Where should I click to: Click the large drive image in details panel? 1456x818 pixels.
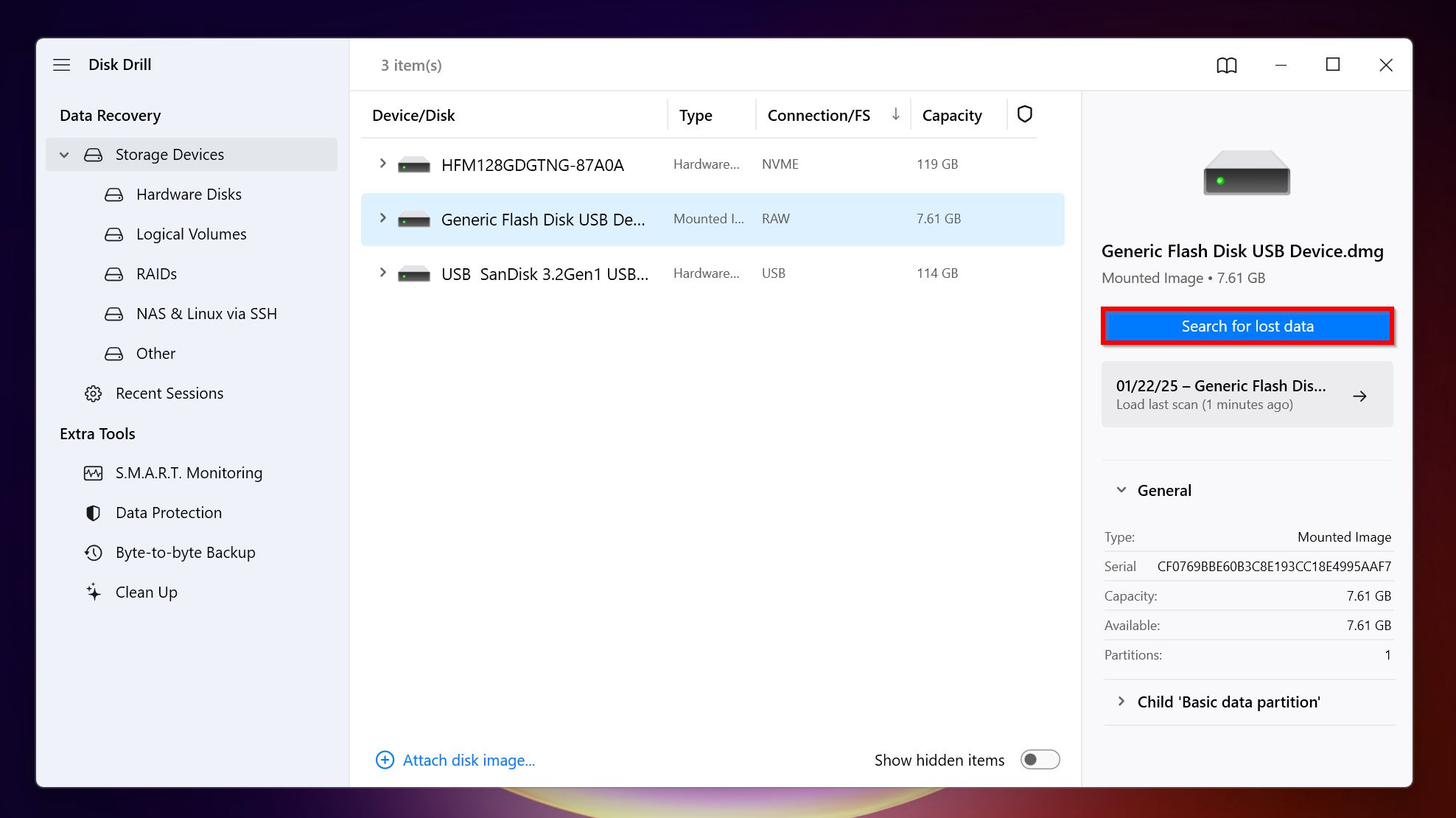(1247, 172)
